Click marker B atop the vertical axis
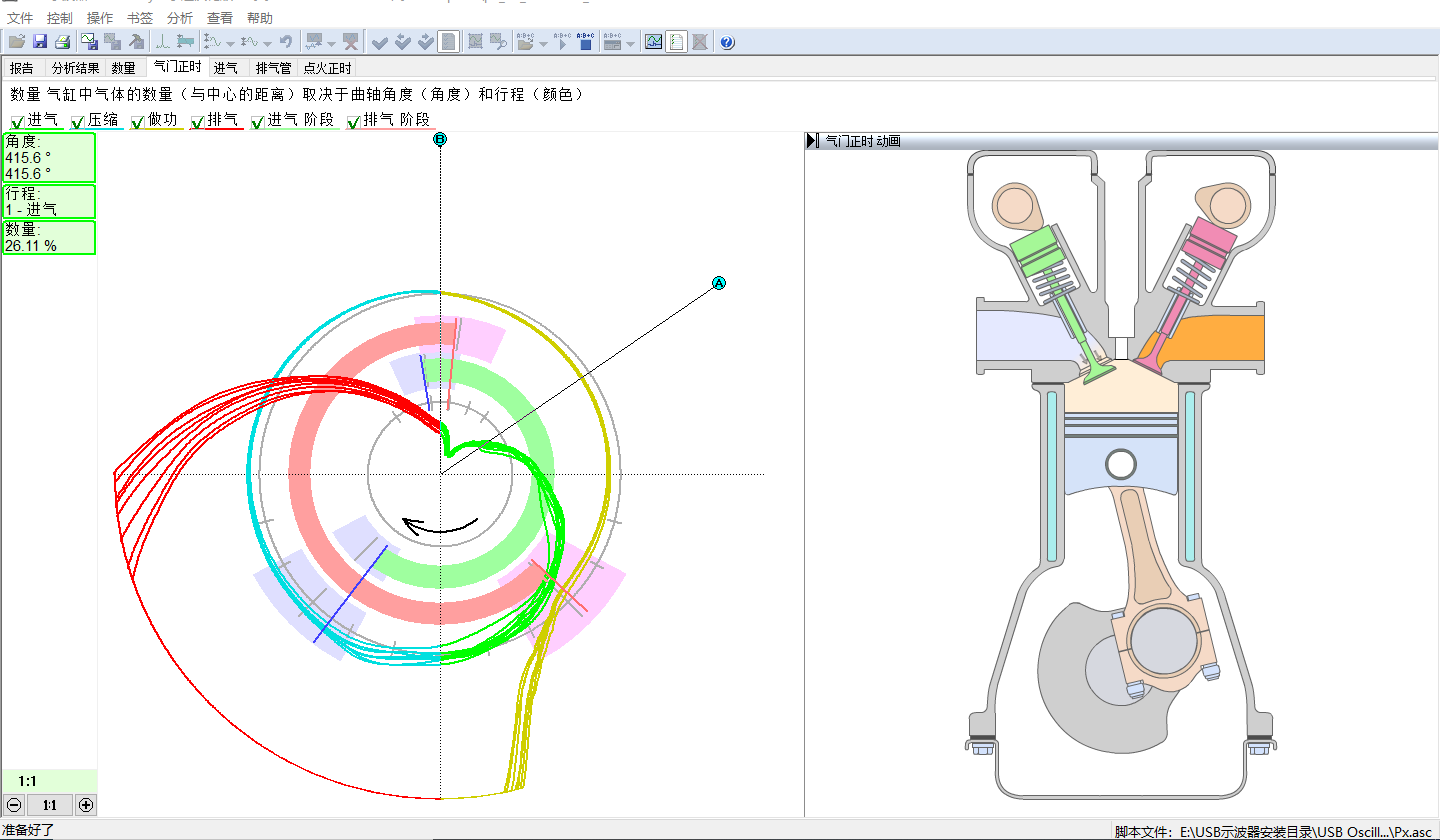Image resolution: width=1440 pixels, height=840 pixels. (440, 140)
